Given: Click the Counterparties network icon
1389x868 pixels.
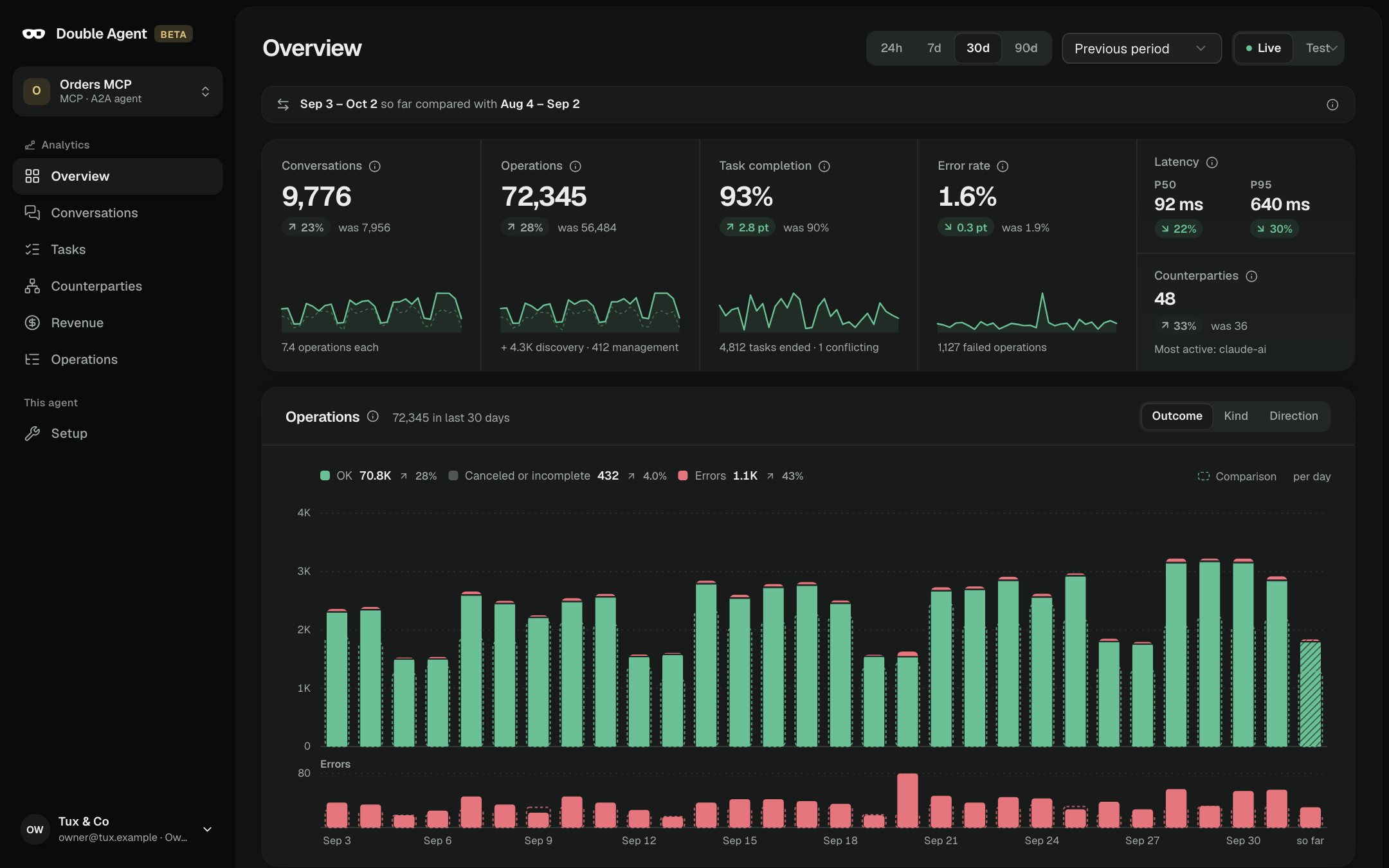Looking at the screenshot, I should tap(32, 286).
